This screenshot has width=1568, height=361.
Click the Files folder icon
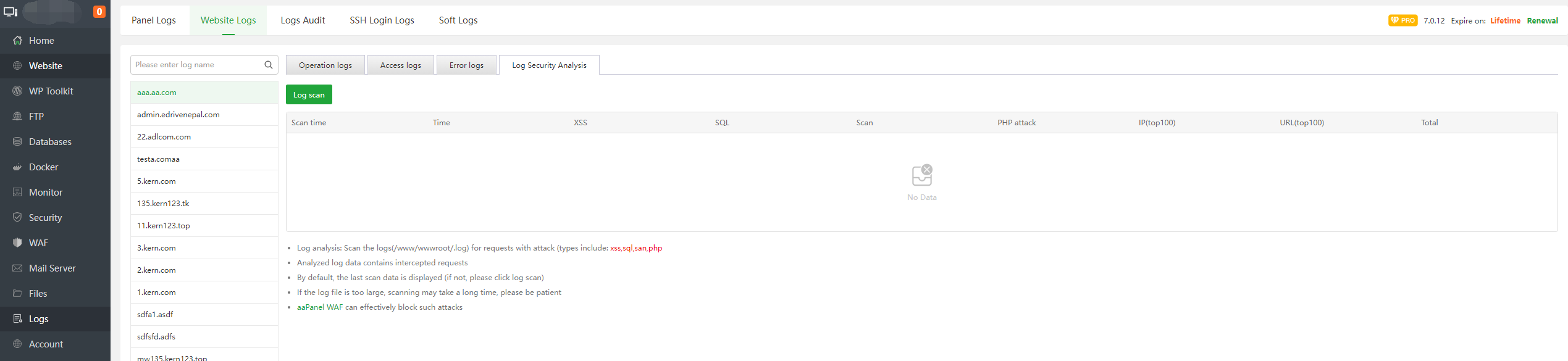tap(17, 294)
